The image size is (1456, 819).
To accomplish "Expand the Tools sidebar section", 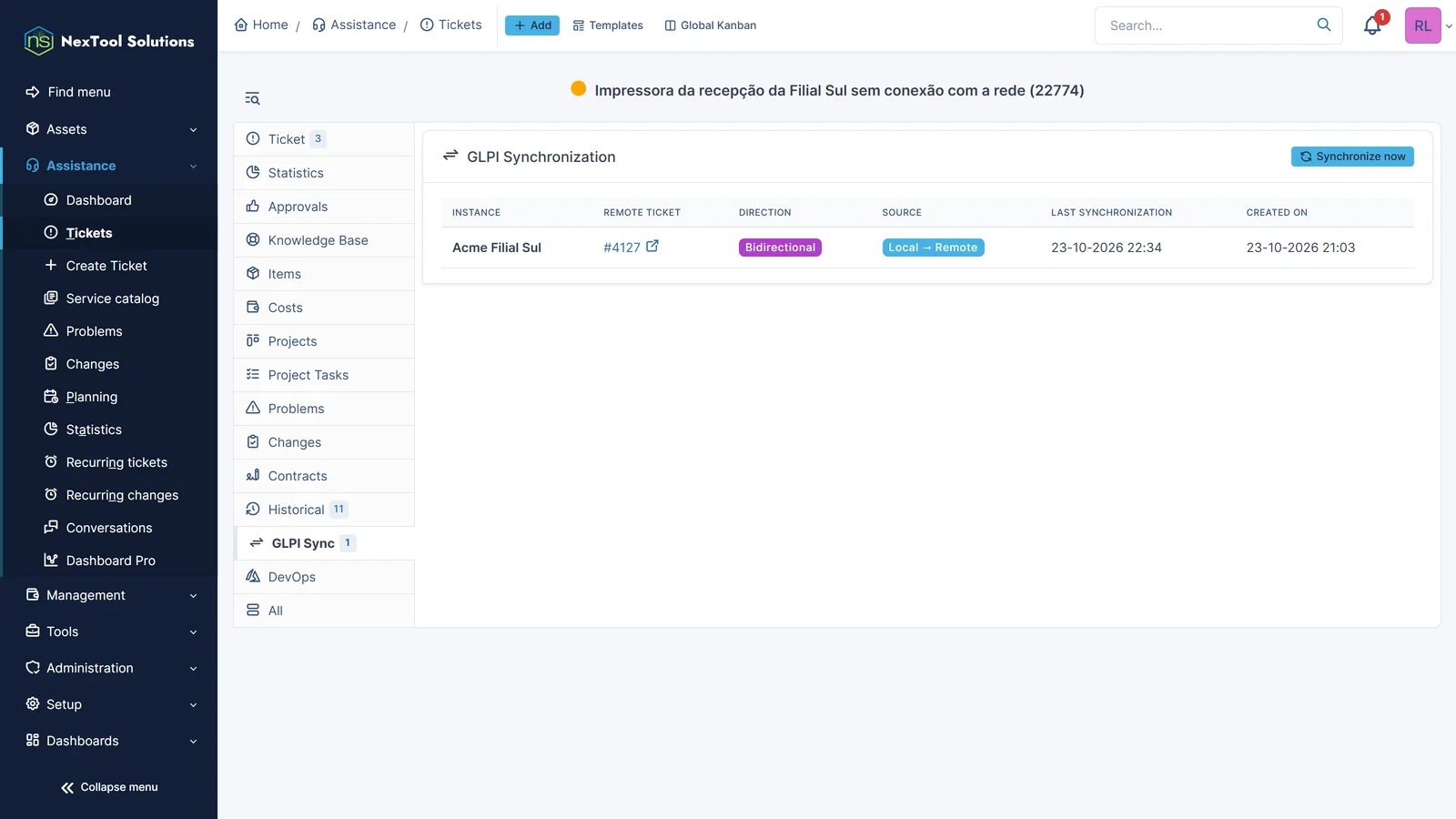I will coord(109,632).
